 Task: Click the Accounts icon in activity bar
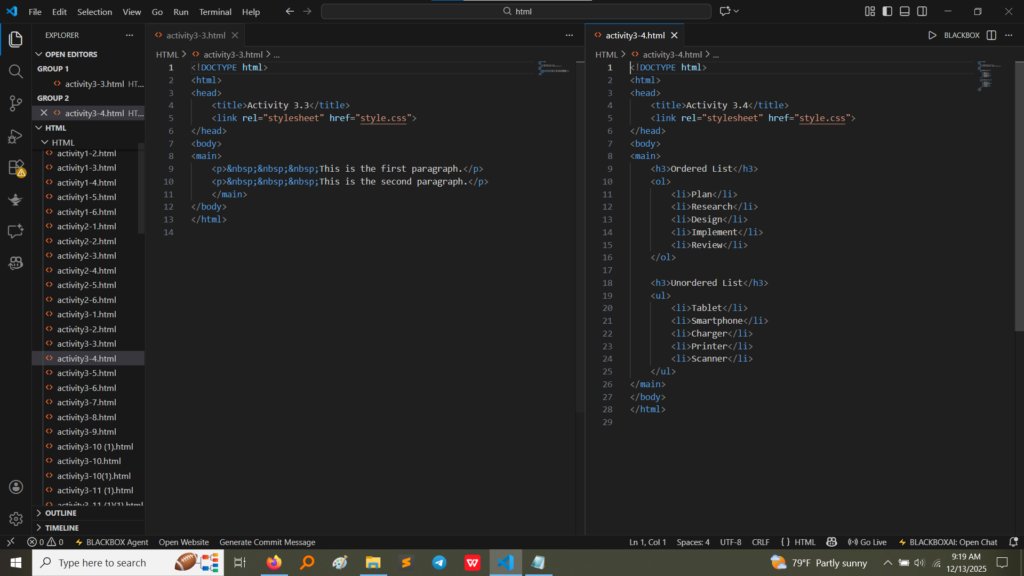click(15, 487)
